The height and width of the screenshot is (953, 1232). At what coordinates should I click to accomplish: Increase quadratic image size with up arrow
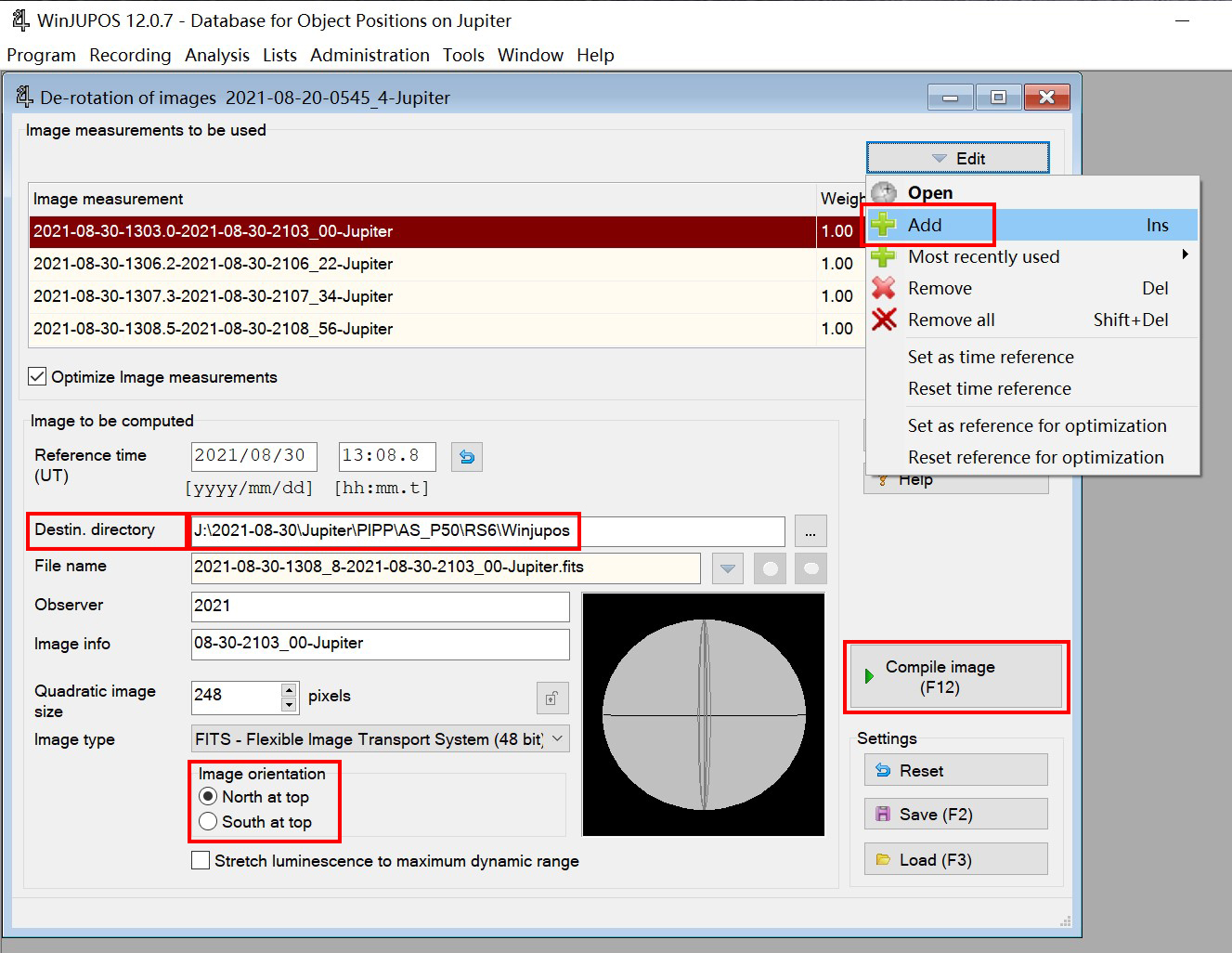coord(289,690)
